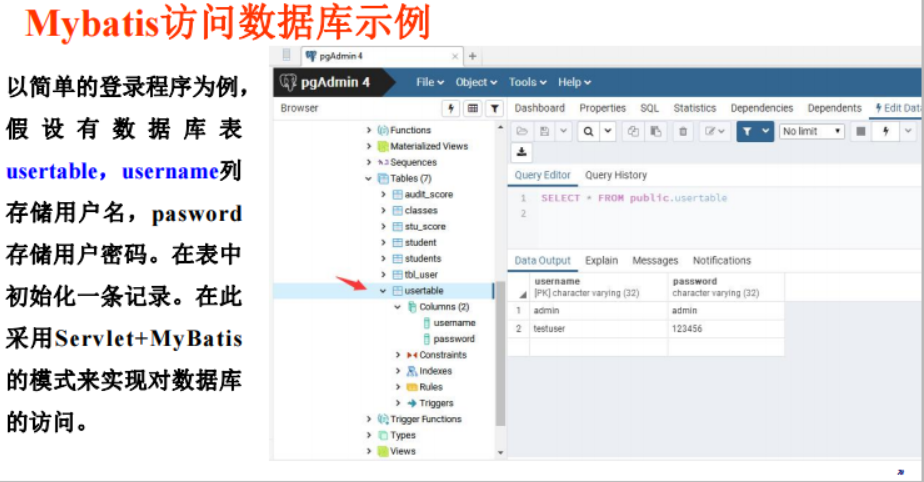Image resolution: width=924 pixels, height=482 pixels.
Task: Click the Paste rows icon
Action: (655, 131)
